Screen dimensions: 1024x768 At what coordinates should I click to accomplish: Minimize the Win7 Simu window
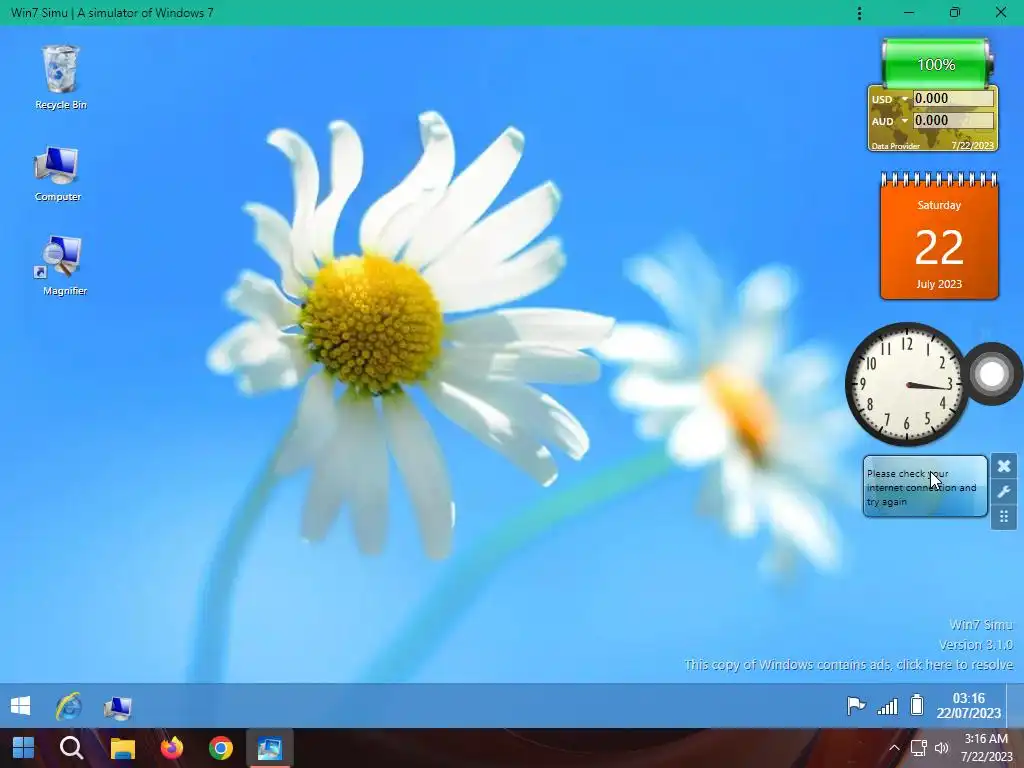coord(909,13)
